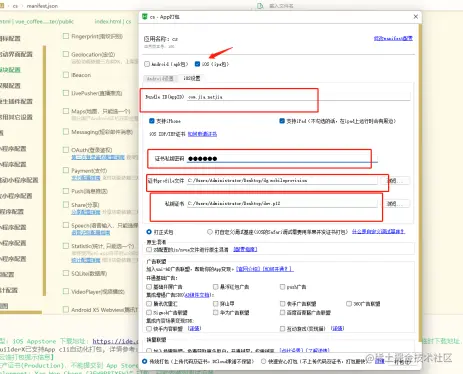Image resolution: width=463 pixels, height=374 pixels.
Task: Check the Android (apk包) checkbox
Action: 147,64
